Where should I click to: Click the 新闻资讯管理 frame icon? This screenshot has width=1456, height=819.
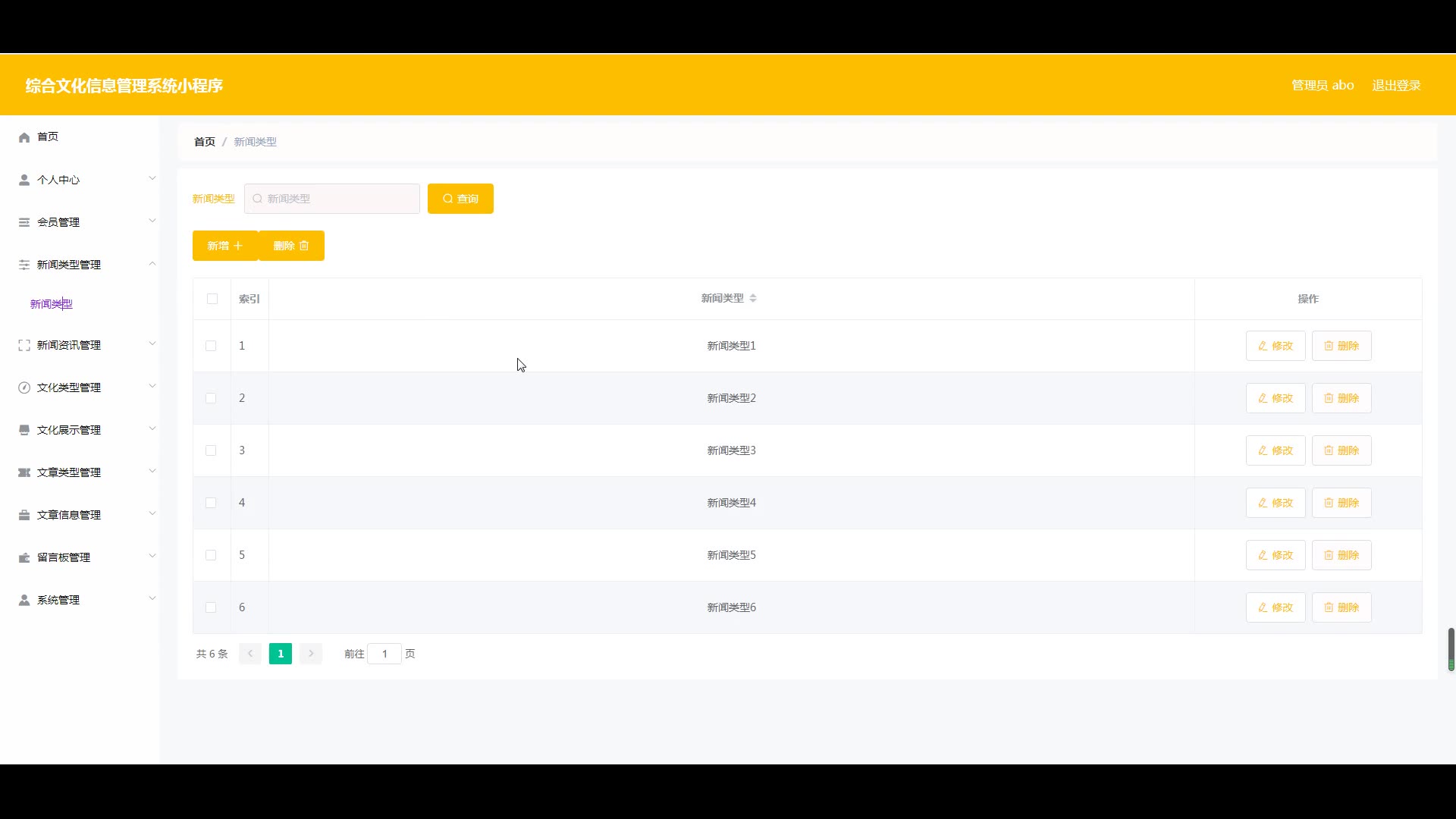pos(24,345)
